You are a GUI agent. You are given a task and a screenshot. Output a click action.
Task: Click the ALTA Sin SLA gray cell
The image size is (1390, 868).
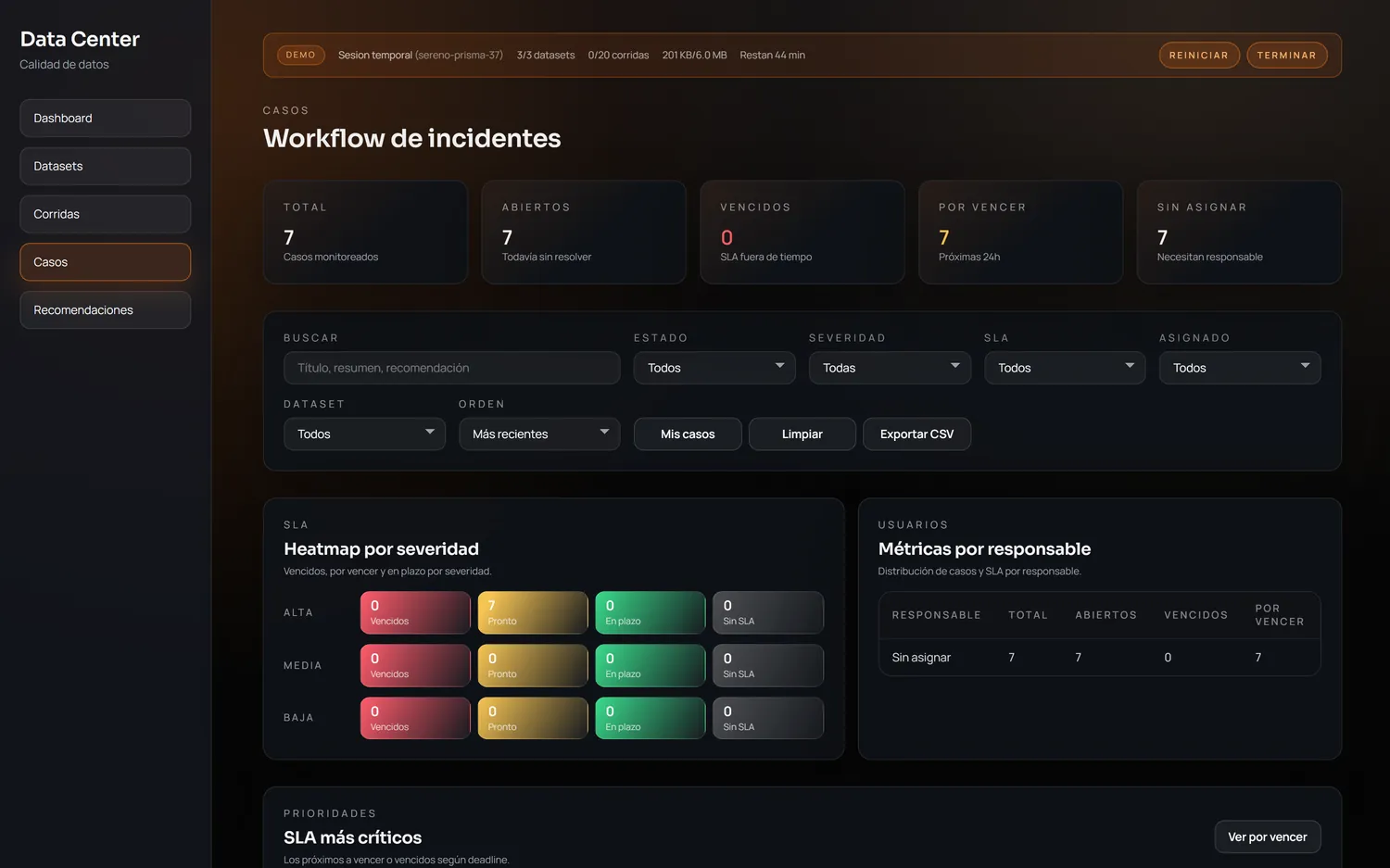click(768, 612)
